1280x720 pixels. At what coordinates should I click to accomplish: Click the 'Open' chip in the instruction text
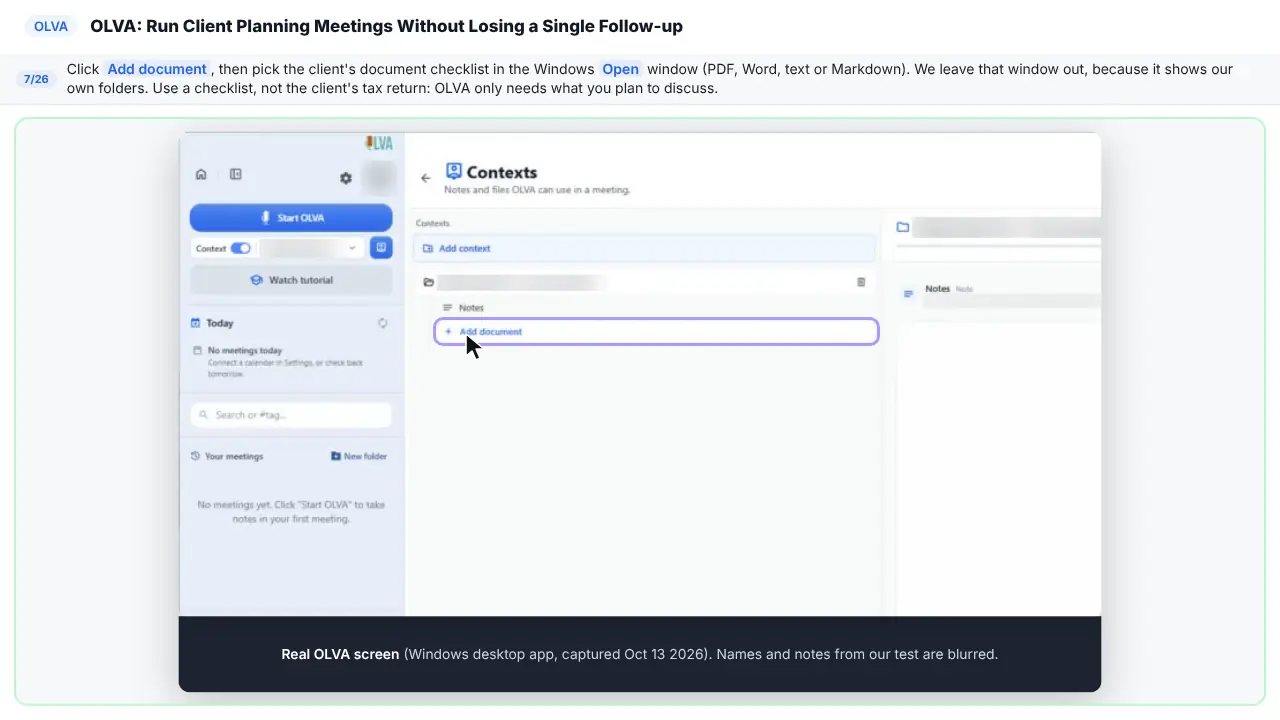pyautogui.click(x=620, y=69)
